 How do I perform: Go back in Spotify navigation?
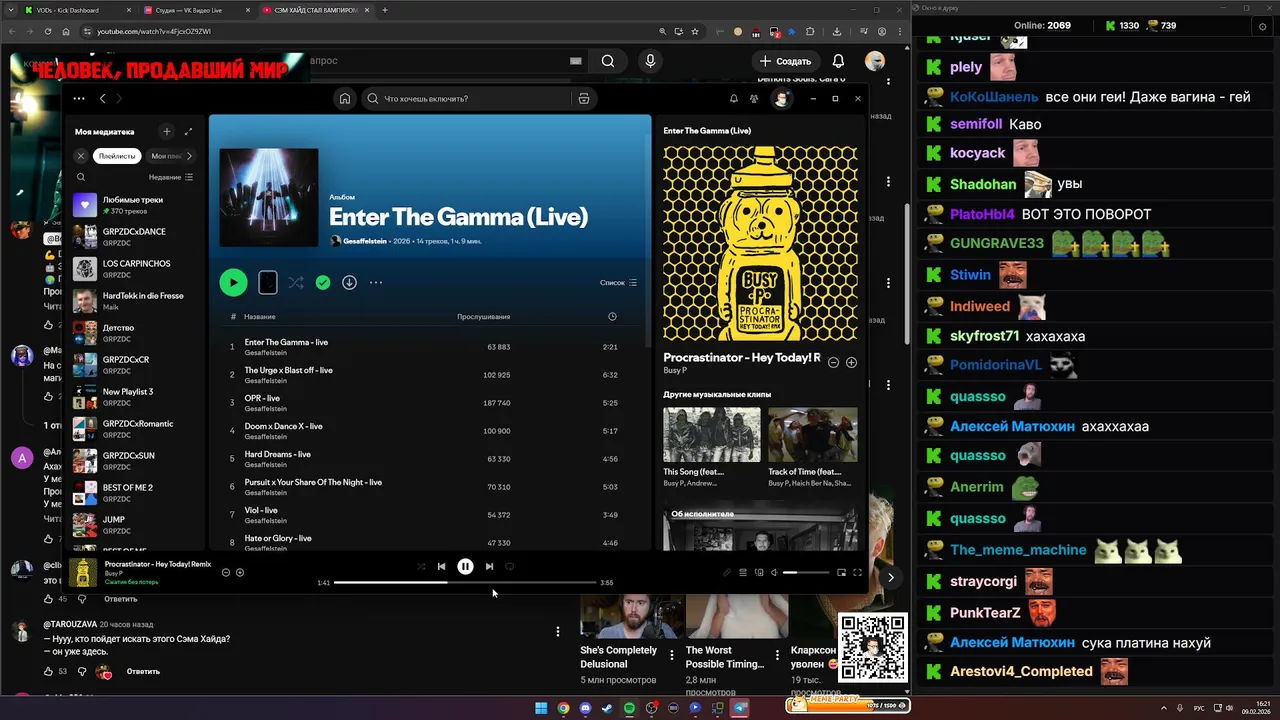[x=102, y=99]
